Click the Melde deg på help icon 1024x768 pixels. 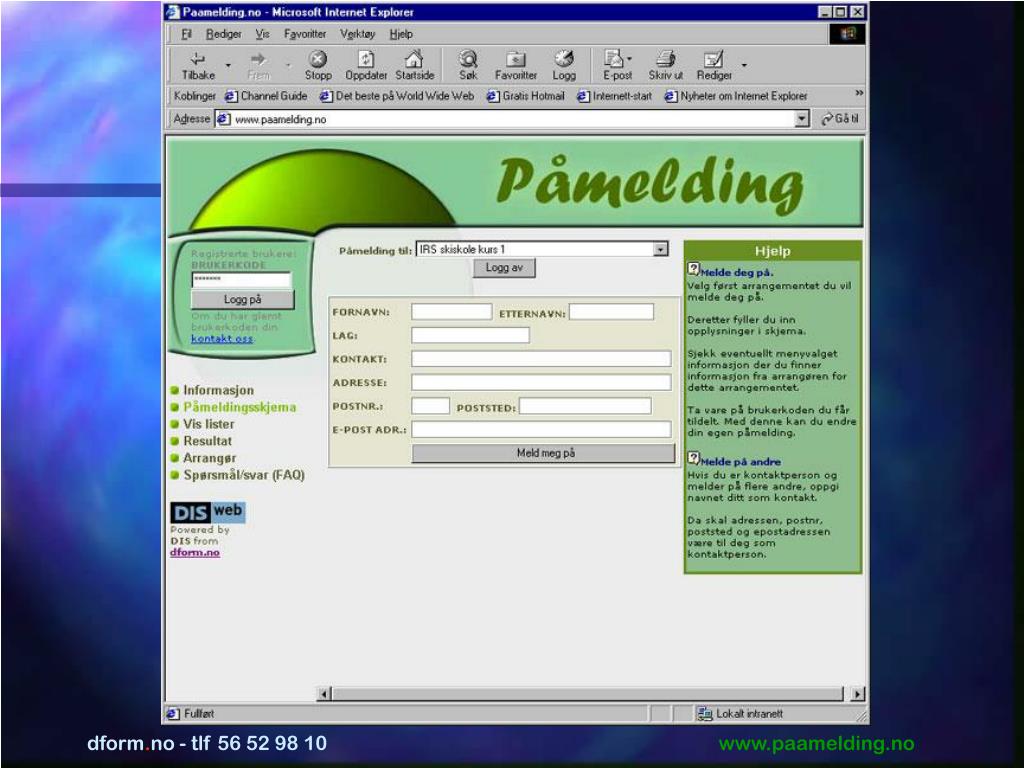coord(693,269)
